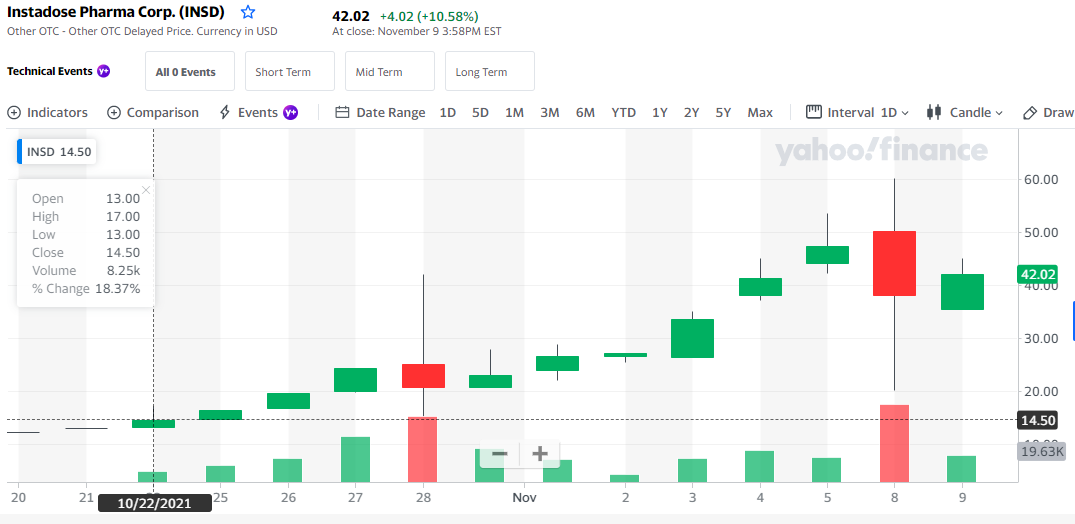The width and height of the screenshot is (1075, 524).
Task: Click the green candle on 27
Action: point(356,380)
